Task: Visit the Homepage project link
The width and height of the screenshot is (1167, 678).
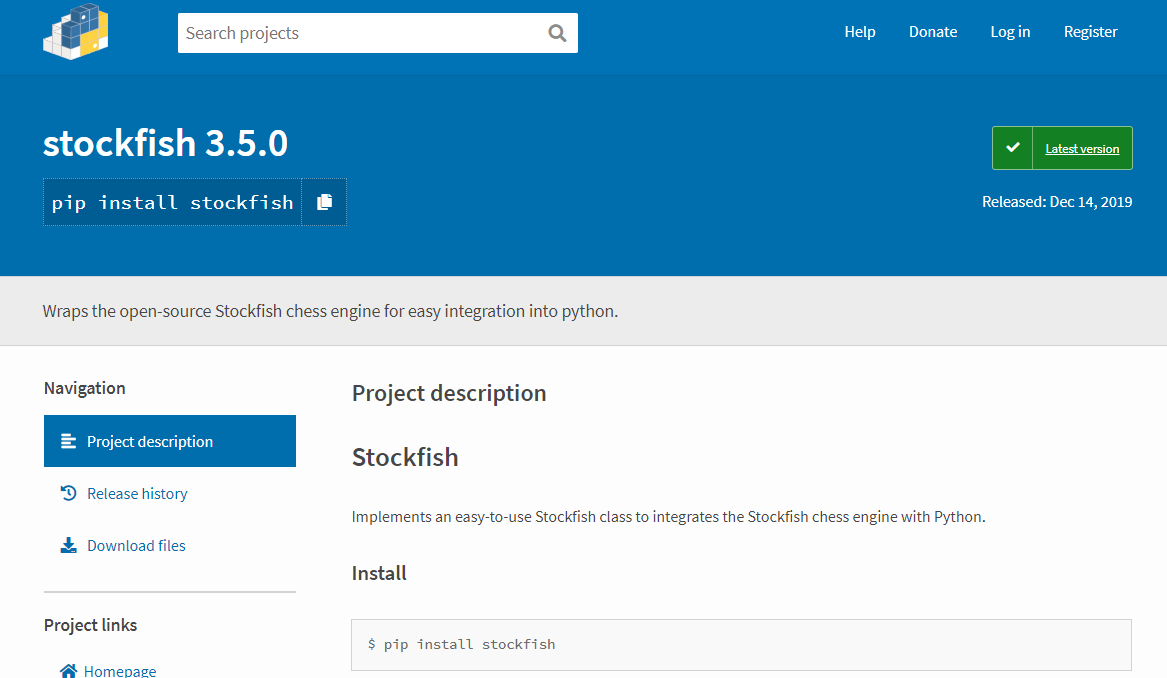Action: tap(120, 671)
